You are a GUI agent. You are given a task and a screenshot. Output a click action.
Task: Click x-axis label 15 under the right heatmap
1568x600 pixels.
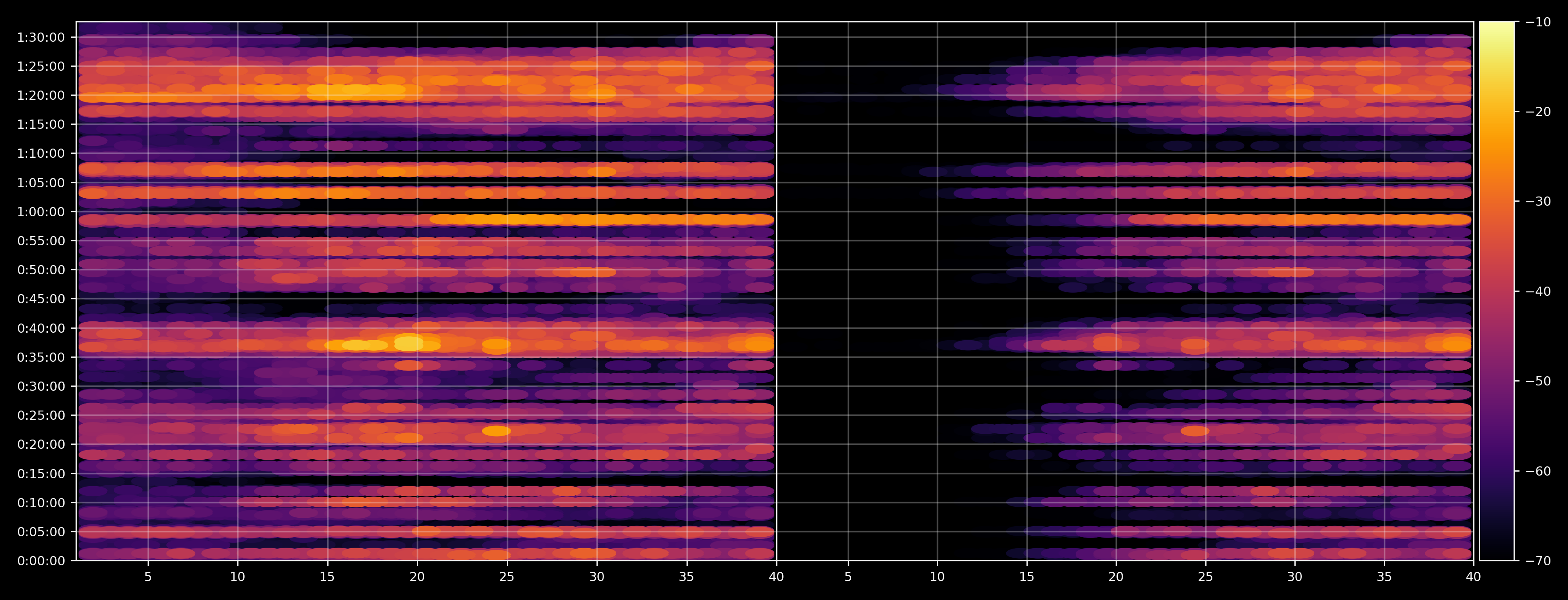(x=1027, y=577)
